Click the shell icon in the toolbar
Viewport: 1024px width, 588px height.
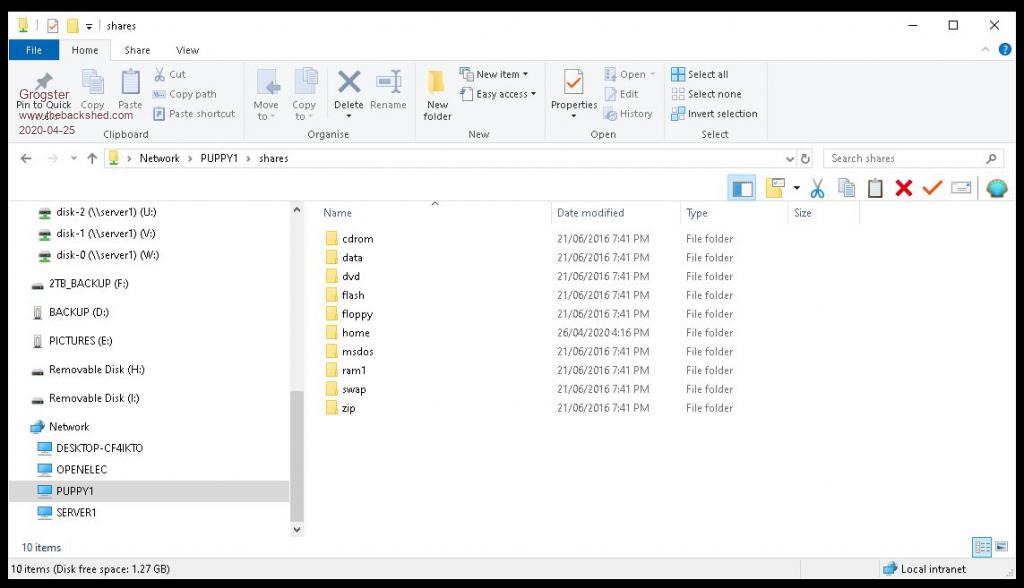point(996,188)
